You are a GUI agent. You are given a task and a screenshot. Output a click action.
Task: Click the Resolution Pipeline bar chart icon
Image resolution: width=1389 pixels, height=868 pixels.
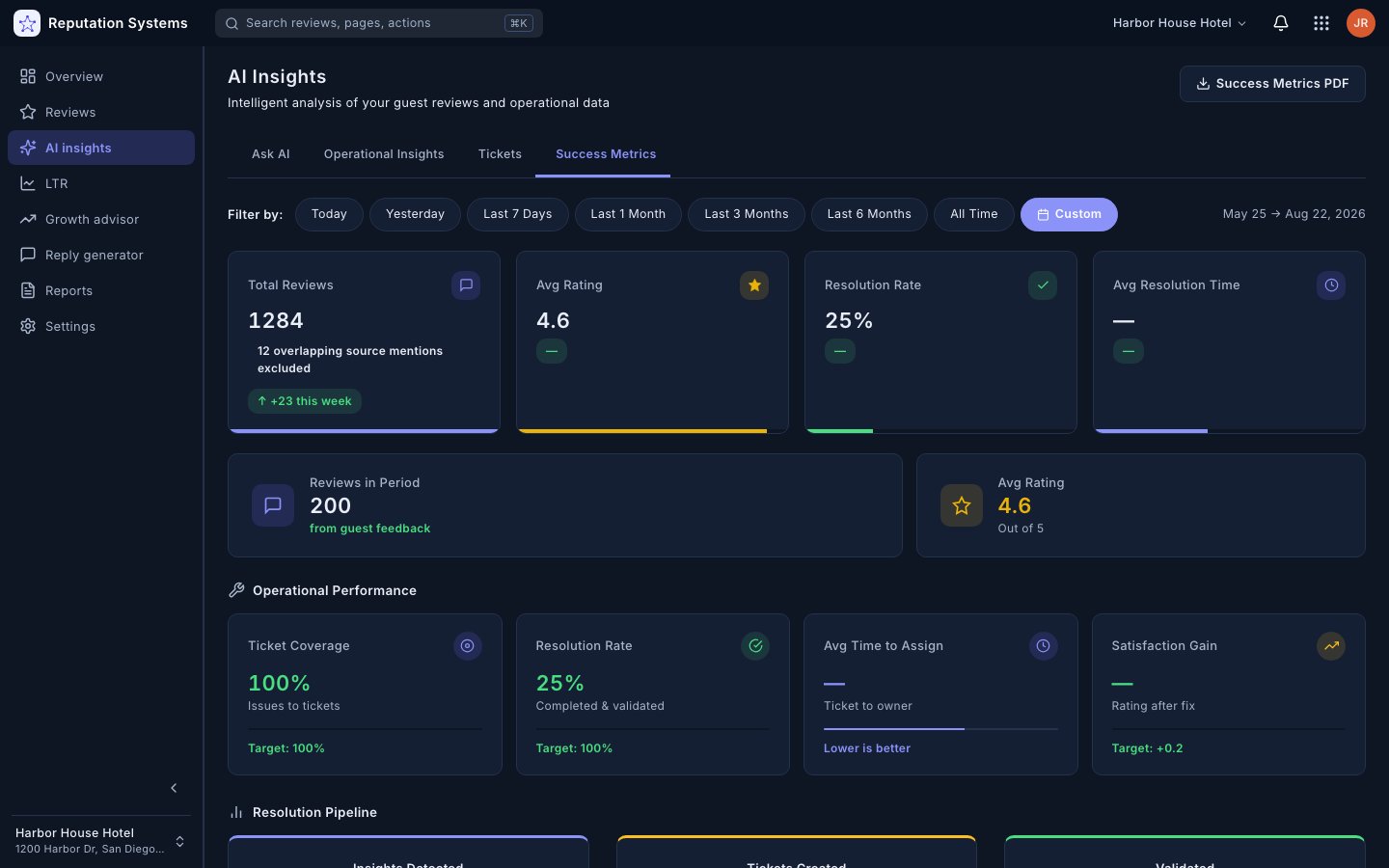point(236,812)
